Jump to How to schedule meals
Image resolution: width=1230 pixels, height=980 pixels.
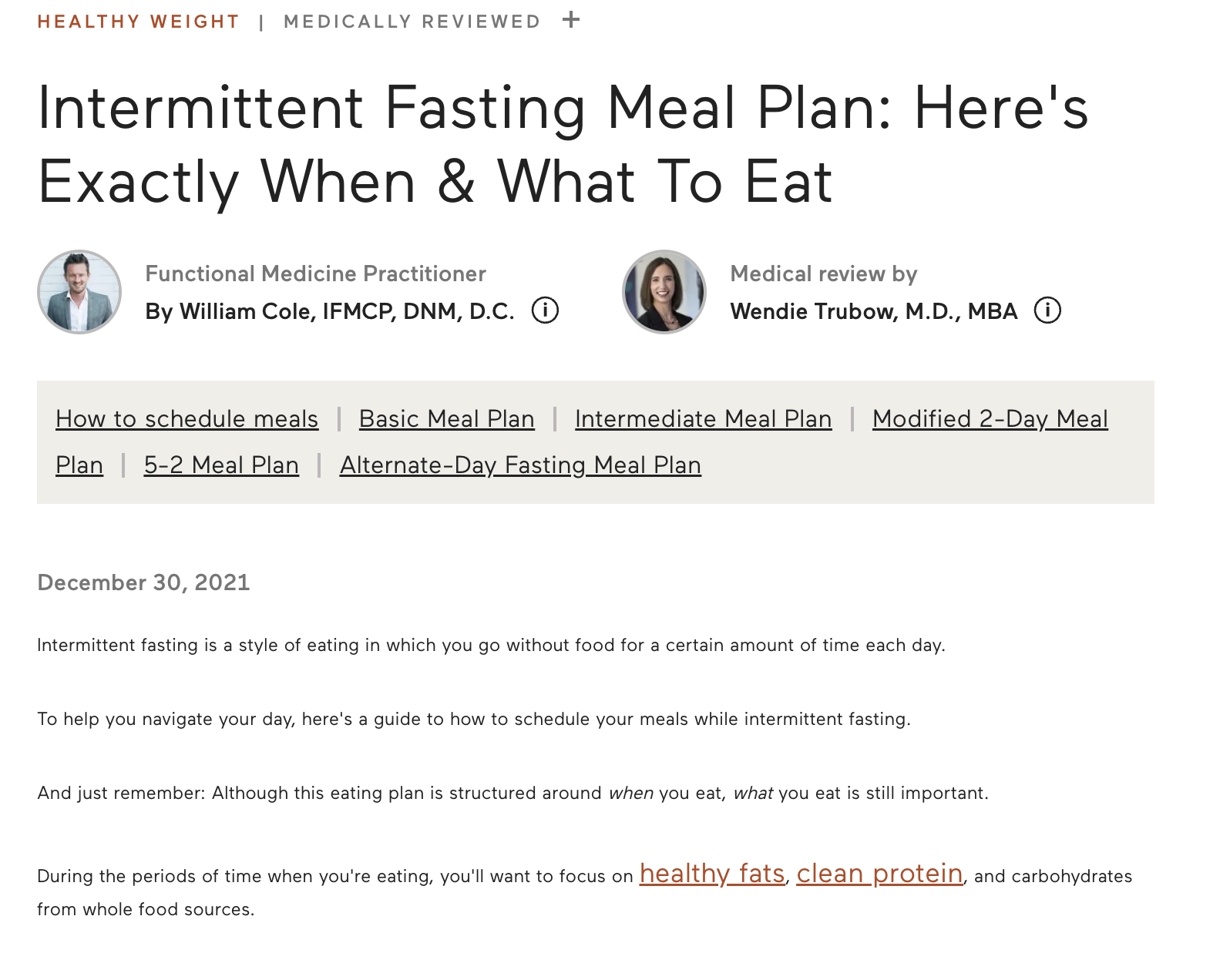point(187,419)
